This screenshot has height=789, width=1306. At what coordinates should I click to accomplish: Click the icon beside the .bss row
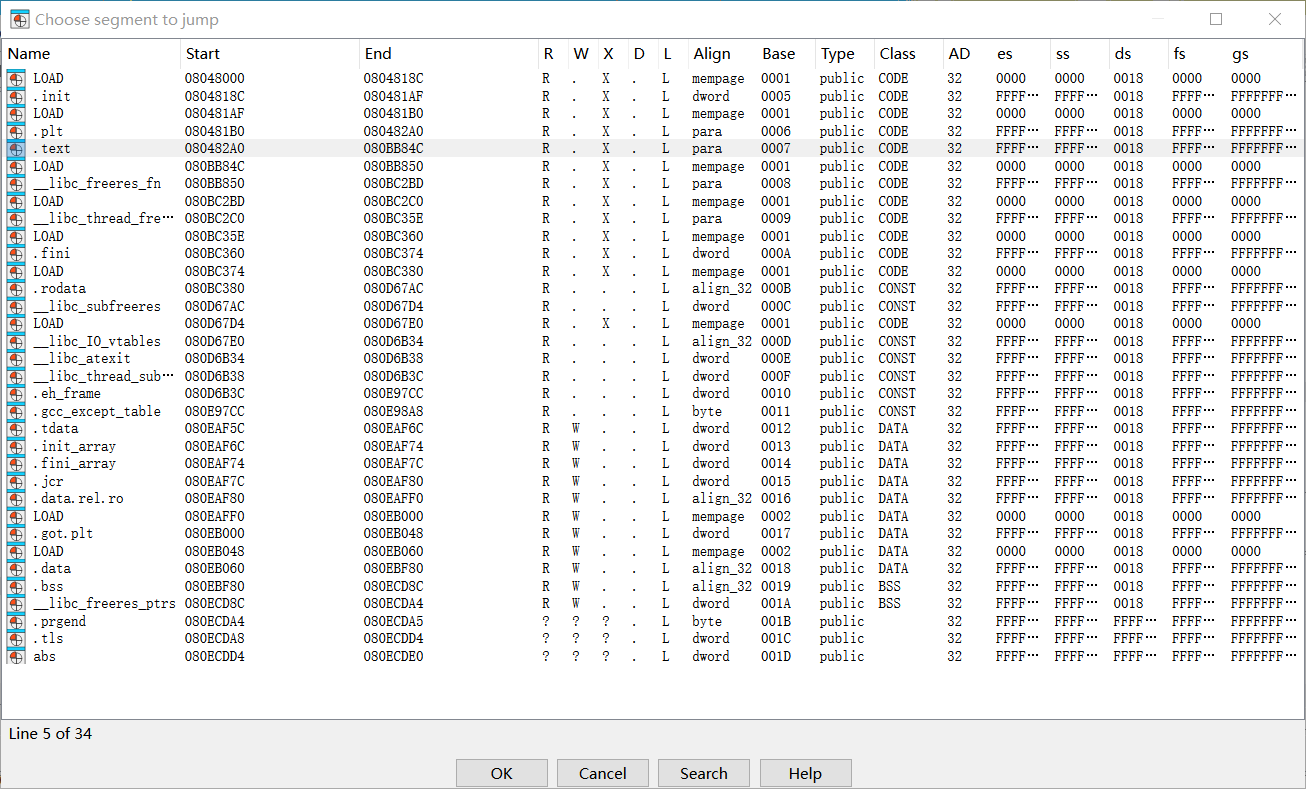(x=15, y=587)
